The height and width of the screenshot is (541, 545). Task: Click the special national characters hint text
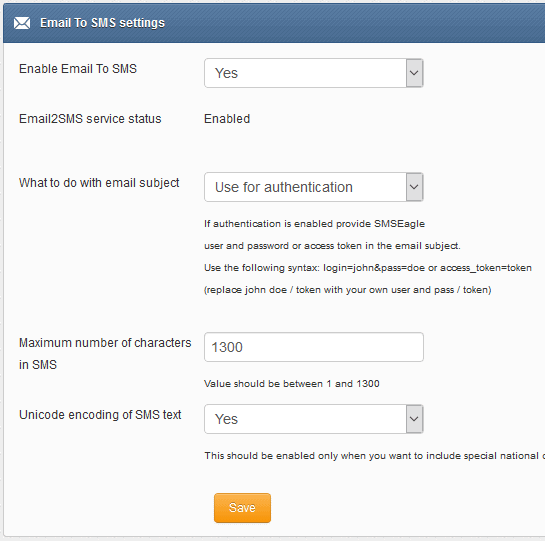tap(374, 456)
